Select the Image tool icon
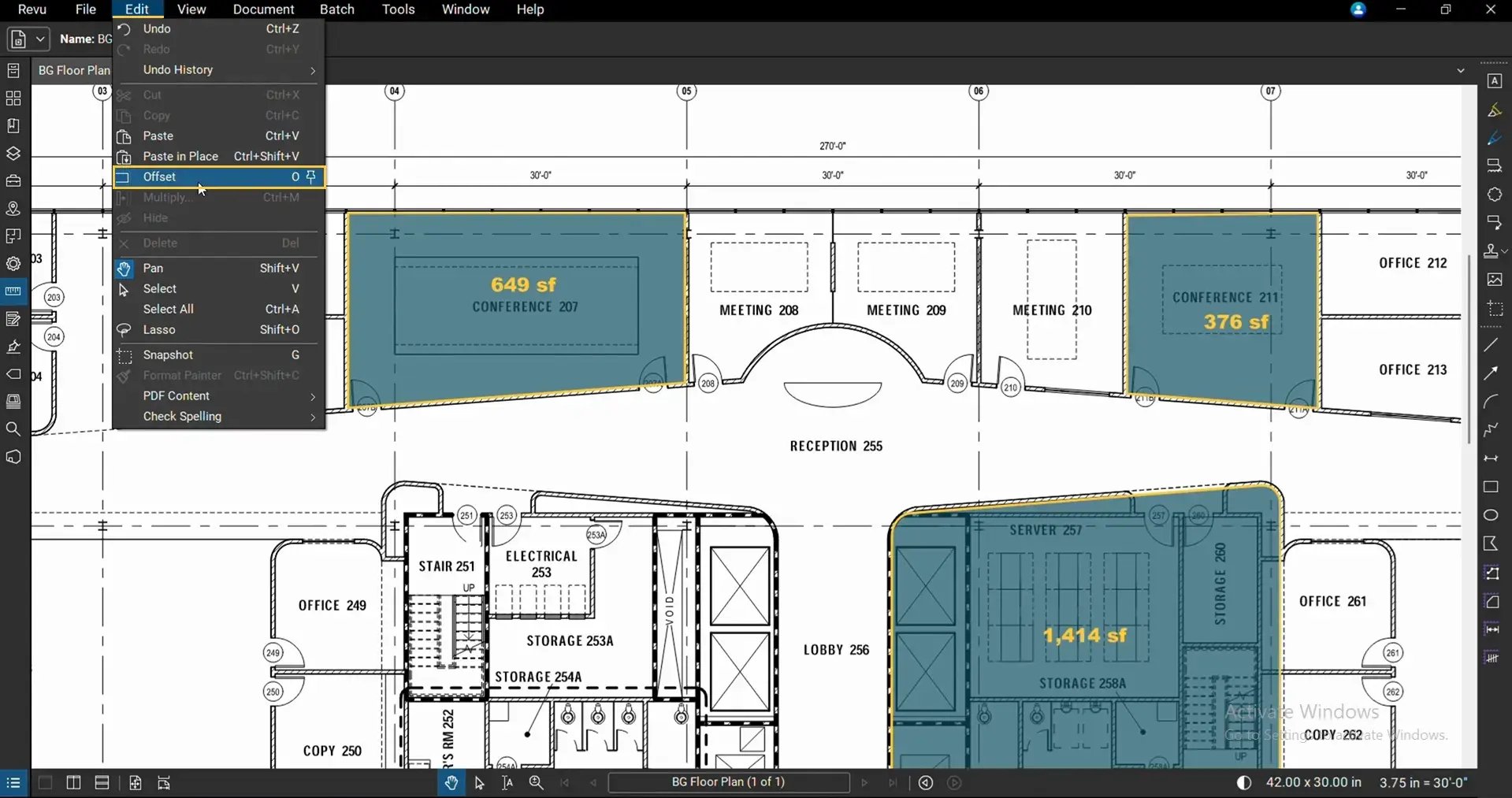This screenshot has height=798, width=1512. coord(1494,280)
